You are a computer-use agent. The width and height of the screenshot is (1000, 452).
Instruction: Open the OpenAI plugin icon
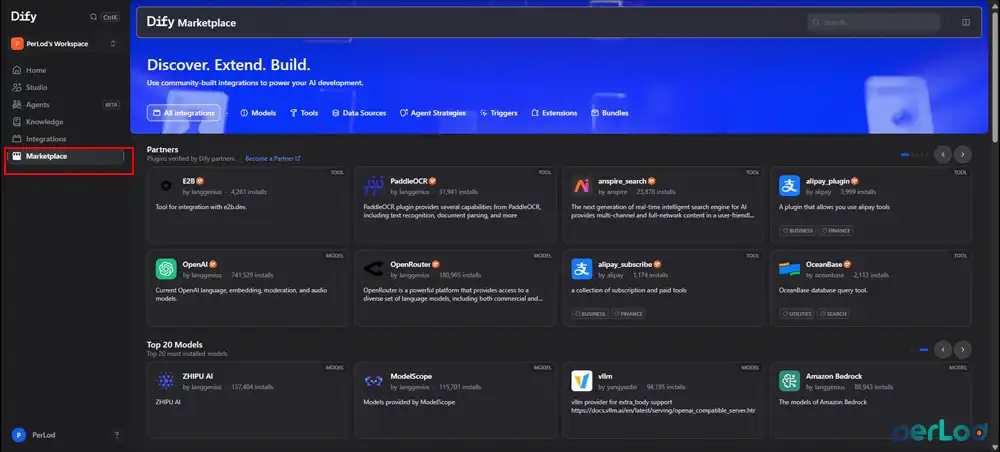(x=166, y=269)
